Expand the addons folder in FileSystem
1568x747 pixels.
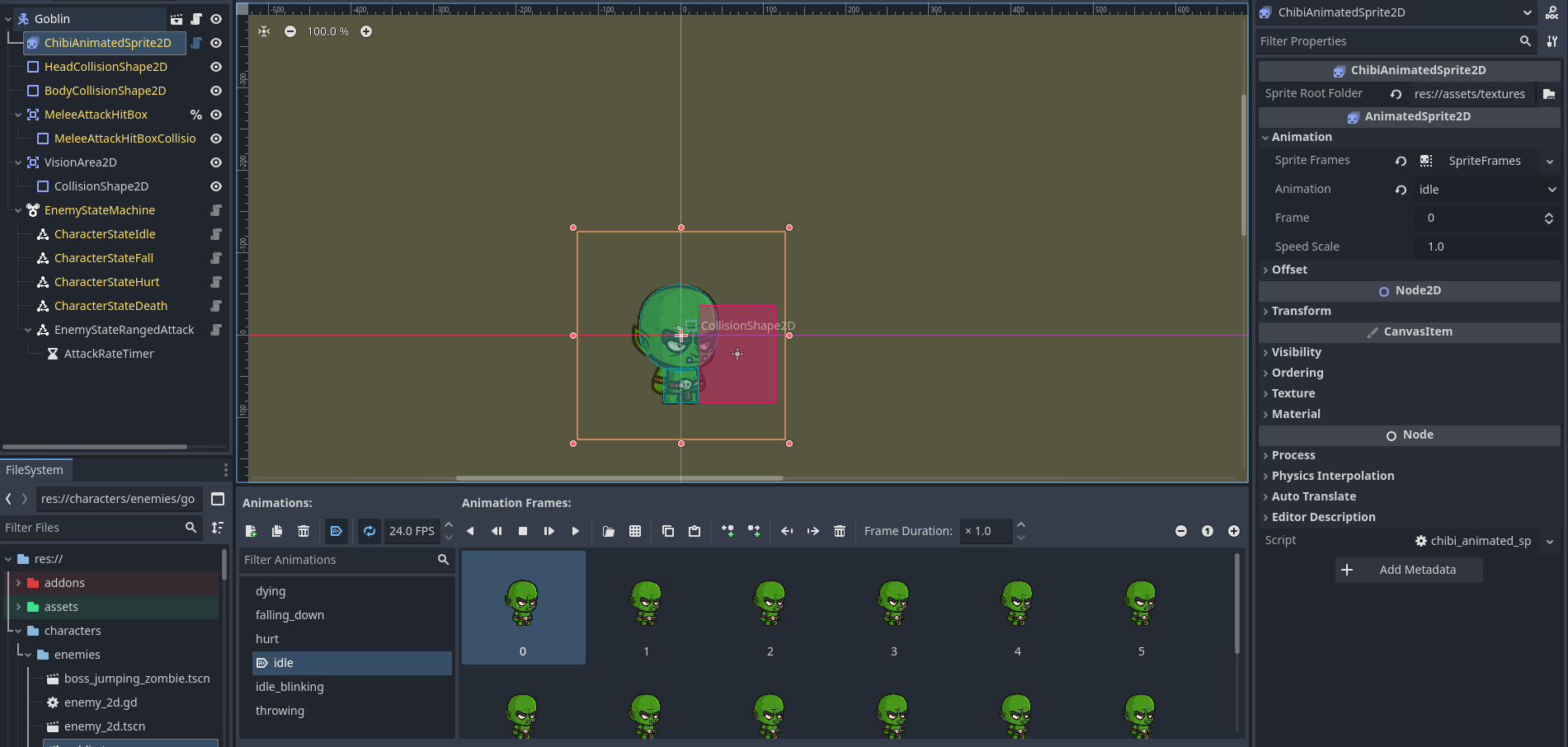tap(18, 583)
